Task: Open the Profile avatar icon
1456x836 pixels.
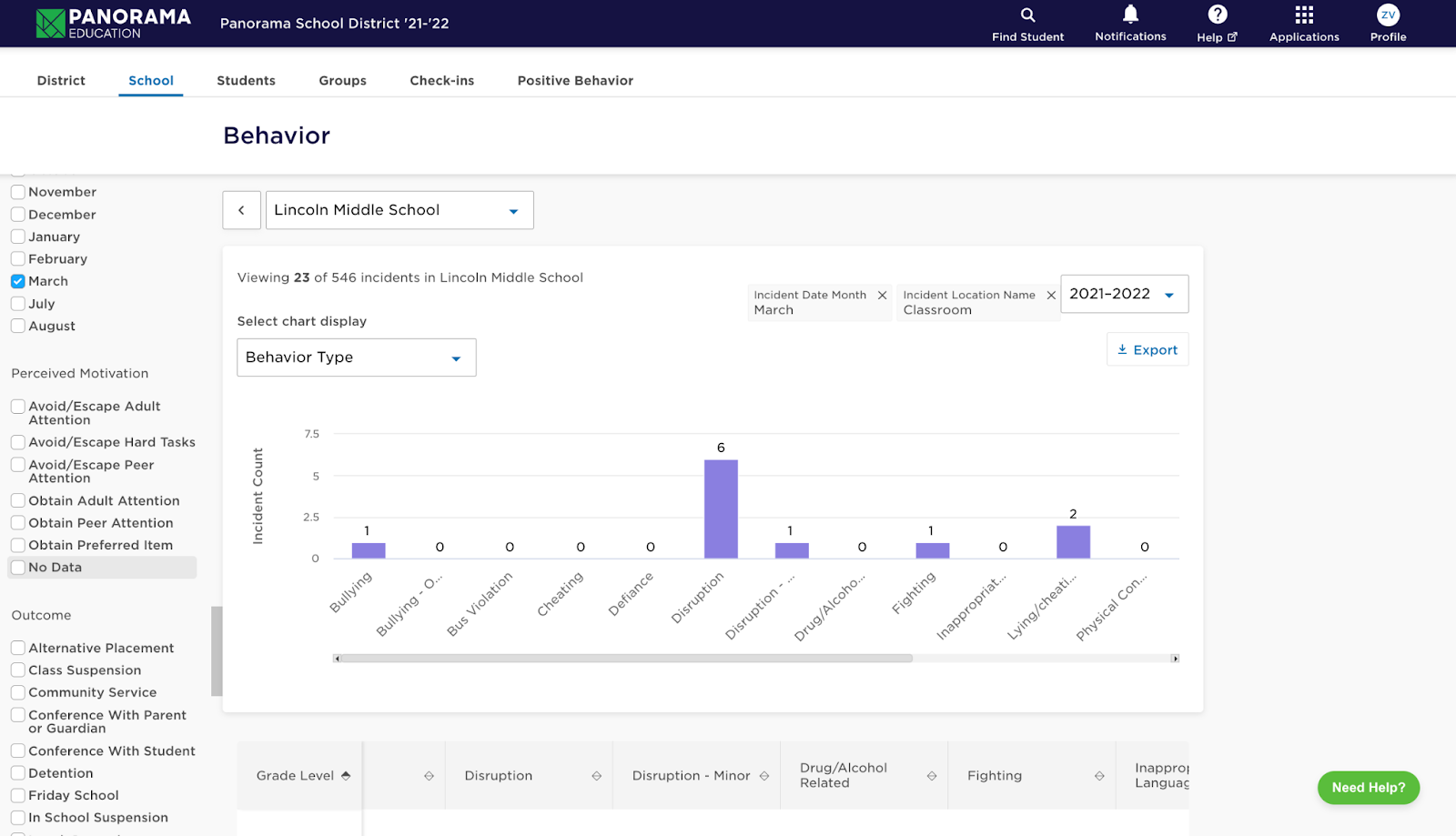Action: pyautogui.click(x=1388, y=15)
